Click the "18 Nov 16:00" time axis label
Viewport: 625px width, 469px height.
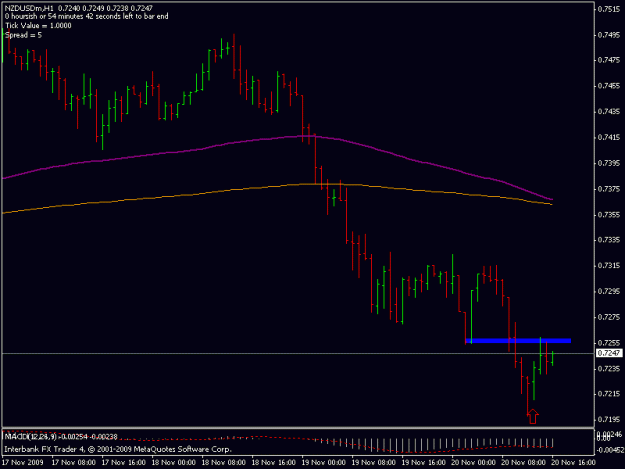point(273,463)
